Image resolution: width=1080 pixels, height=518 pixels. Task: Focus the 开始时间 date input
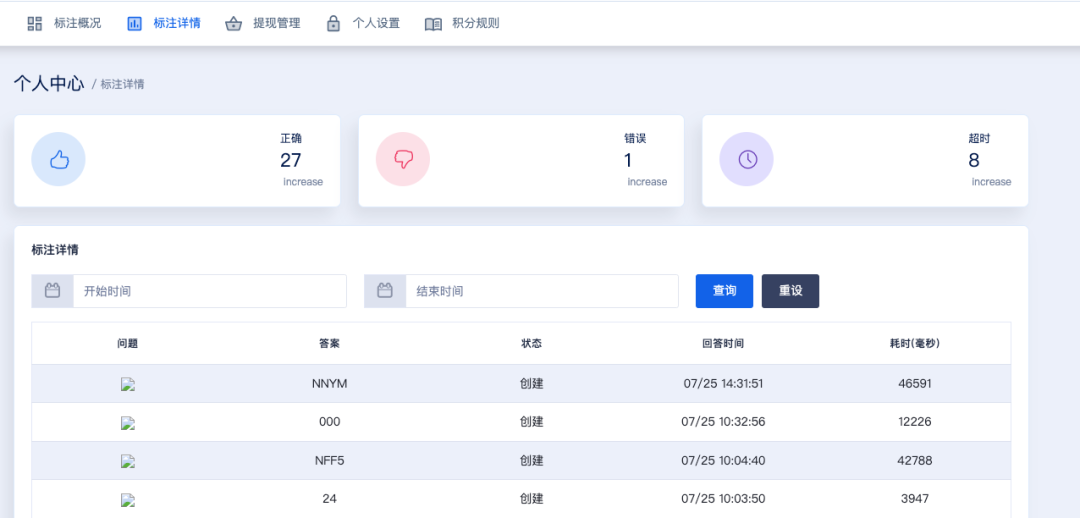tap(209, 291)
